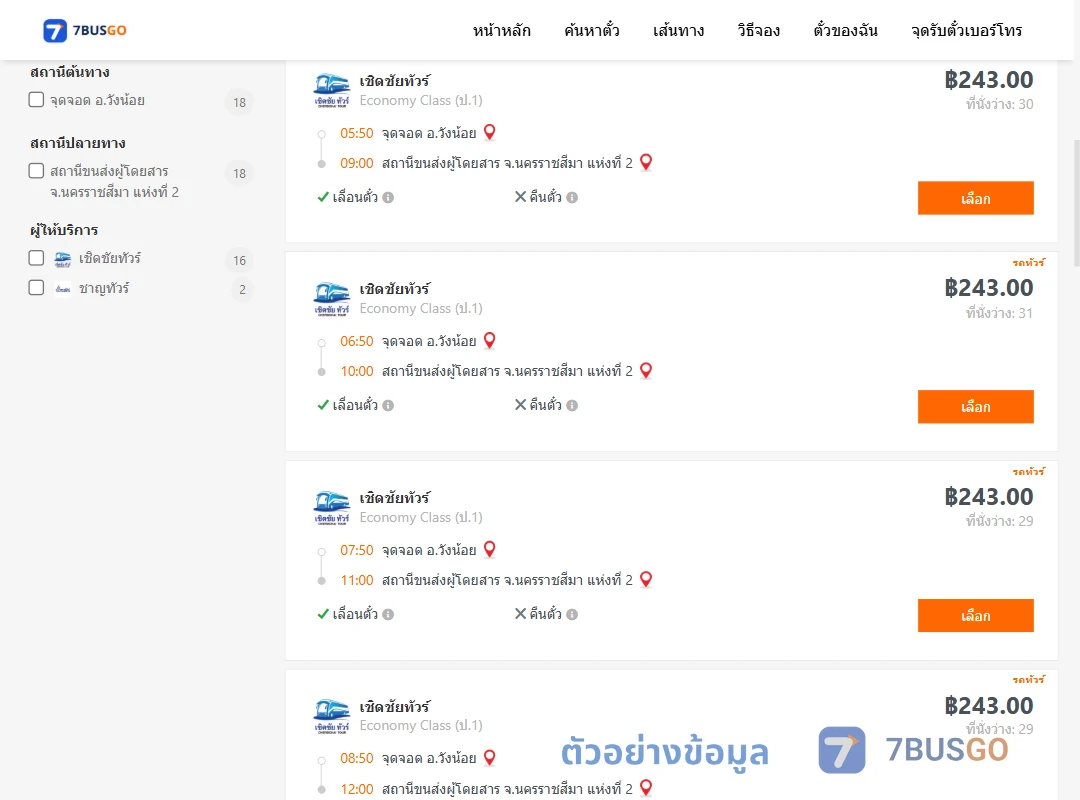Viewport: 1080px width, 800px height.
Task: Click count badge 16 beside เชิดชัยทัวร์
Action: click(239, 260)
